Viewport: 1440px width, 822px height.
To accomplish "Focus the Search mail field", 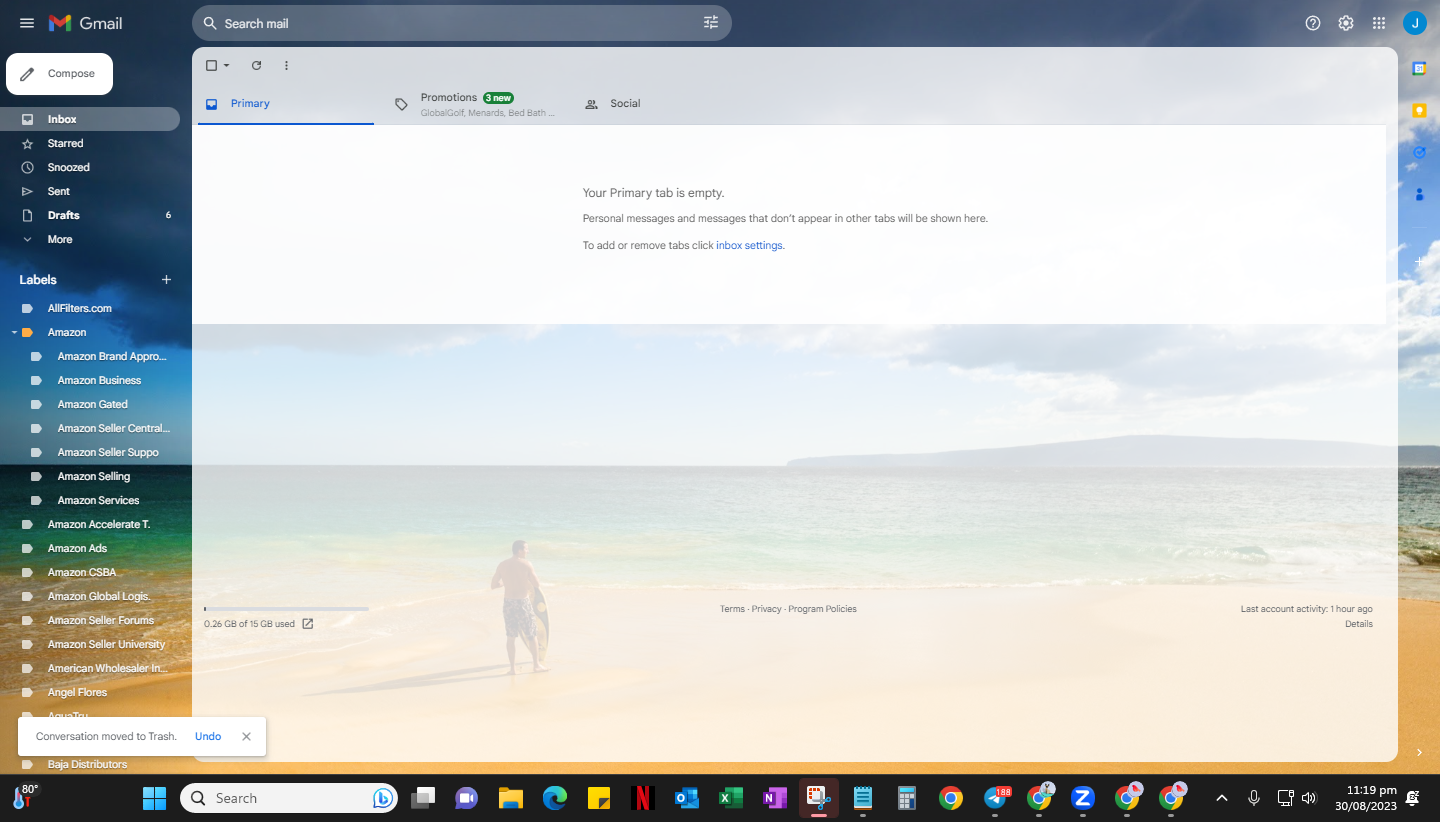I will click(461, 23).
